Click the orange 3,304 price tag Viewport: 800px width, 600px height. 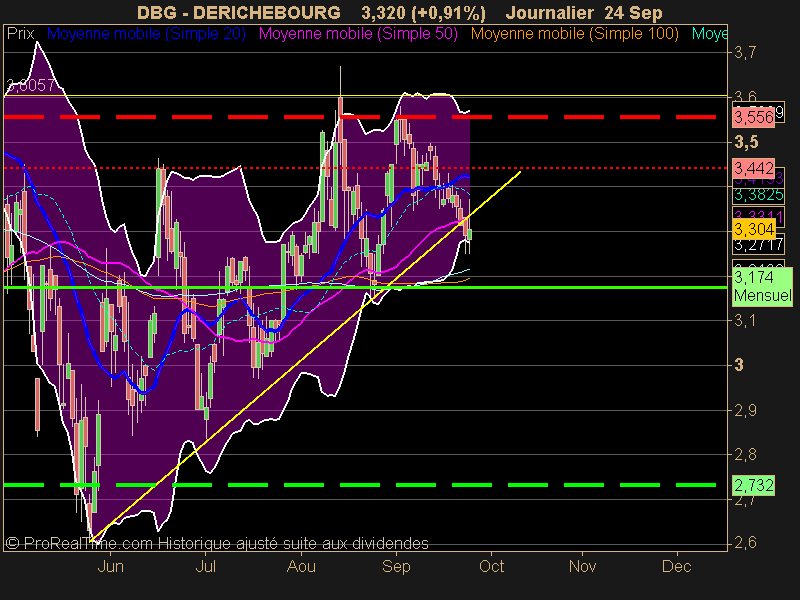pos(754,229)
